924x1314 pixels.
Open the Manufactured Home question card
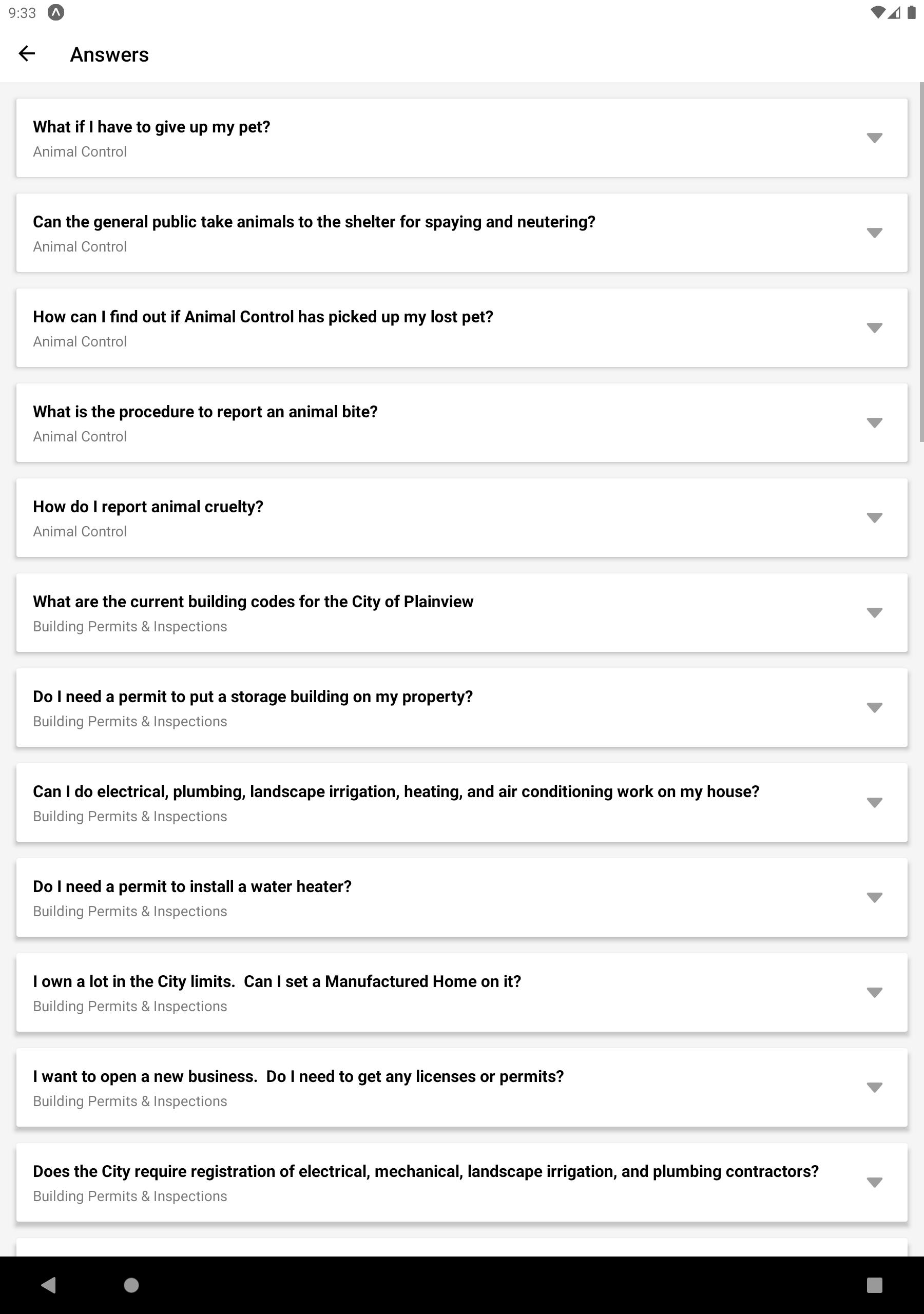click(x=461, y=993)
